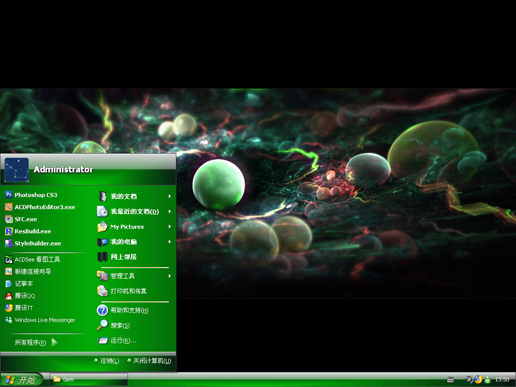Start StyleBuilder.exe program
This screenshot has width=516, height=387.
pos(33,243)
